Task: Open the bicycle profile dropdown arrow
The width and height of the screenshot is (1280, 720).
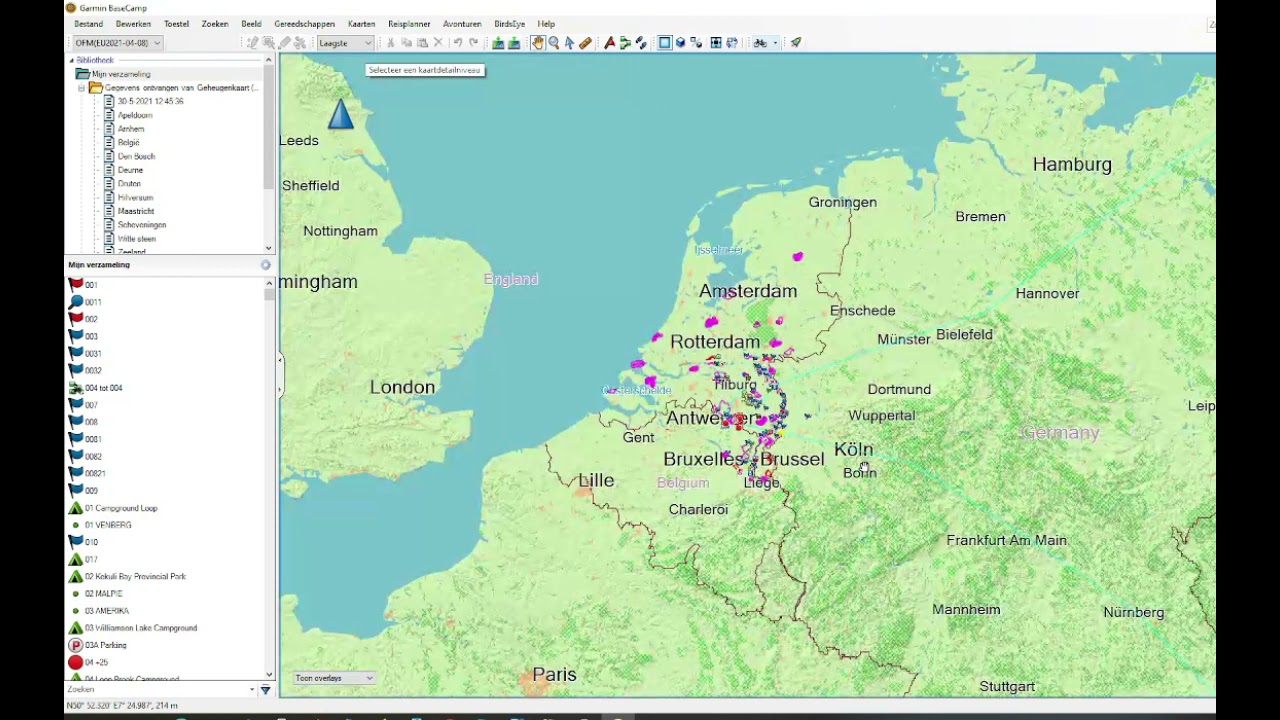Action: pyautogui.click(x=775, y=43)
